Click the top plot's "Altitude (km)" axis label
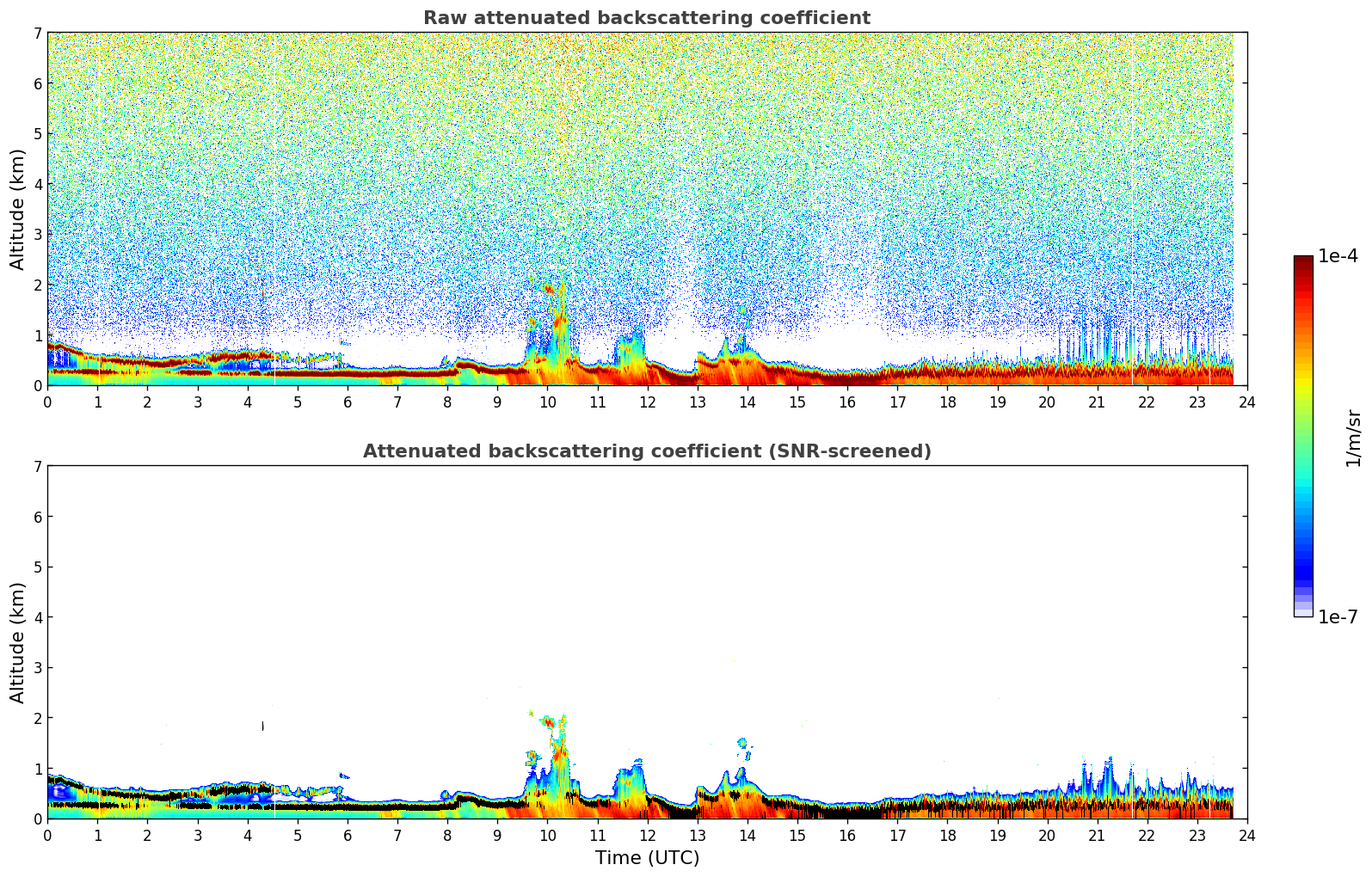The image size is (1372, 877). pos(18,209)
